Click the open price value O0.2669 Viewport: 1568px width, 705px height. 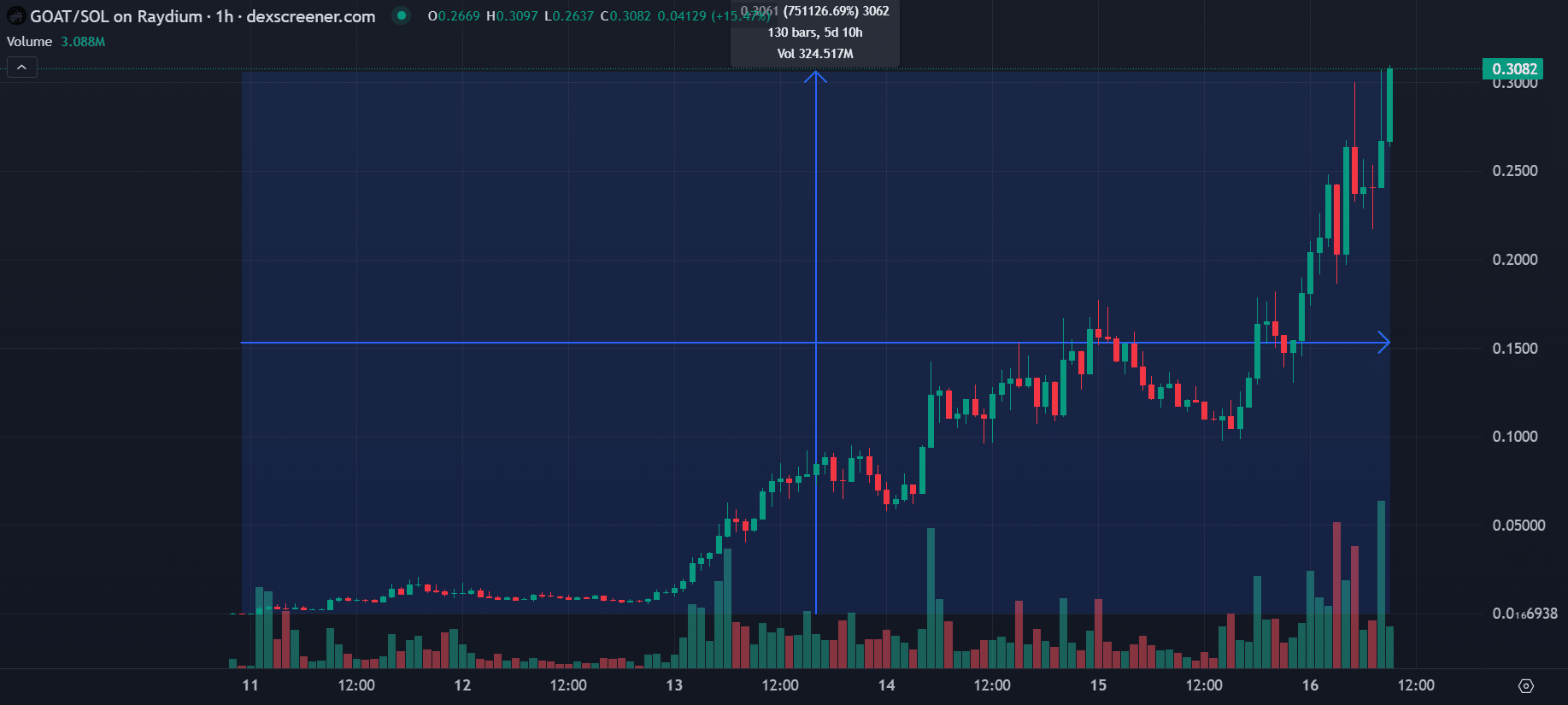454,16
